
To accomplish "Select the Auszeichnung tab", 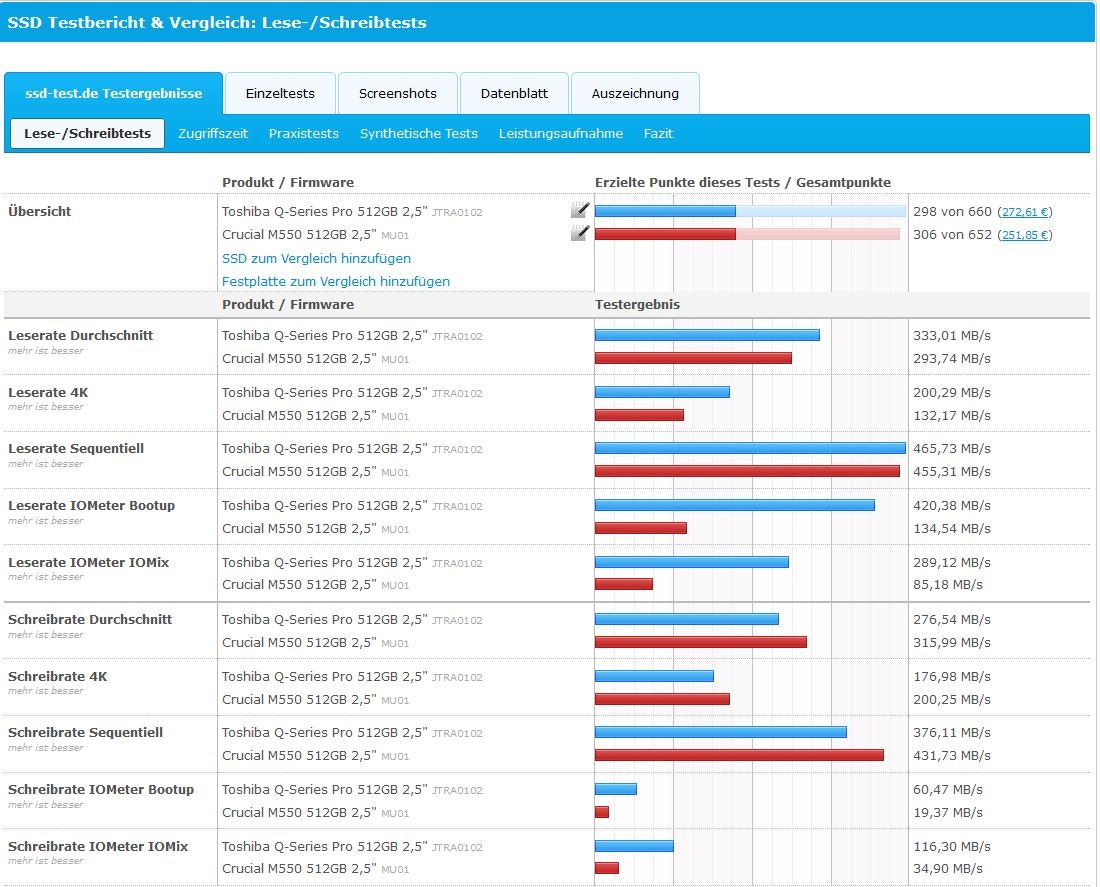I will pyautogui.click(x=635, y=94).
